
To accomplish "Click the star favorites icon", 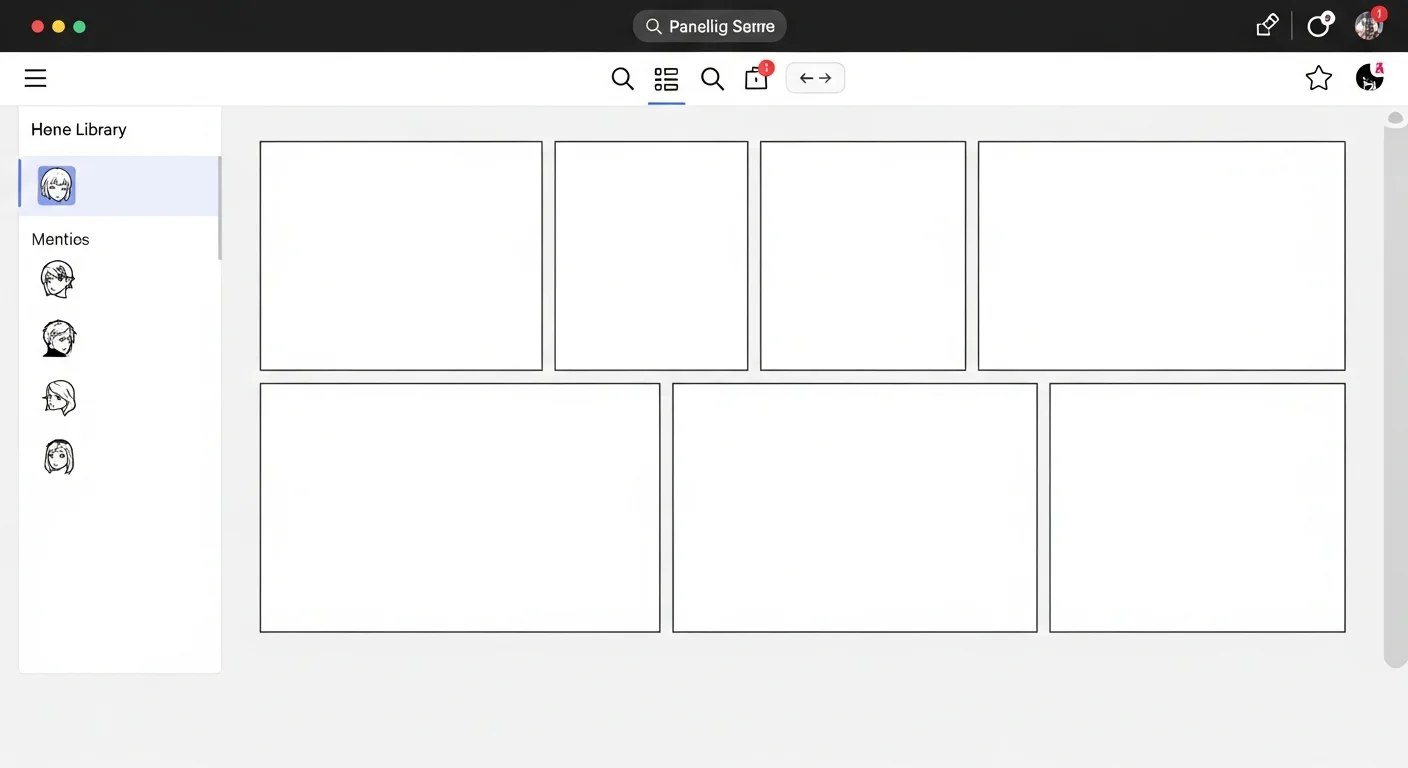I will click(1319, 78).
